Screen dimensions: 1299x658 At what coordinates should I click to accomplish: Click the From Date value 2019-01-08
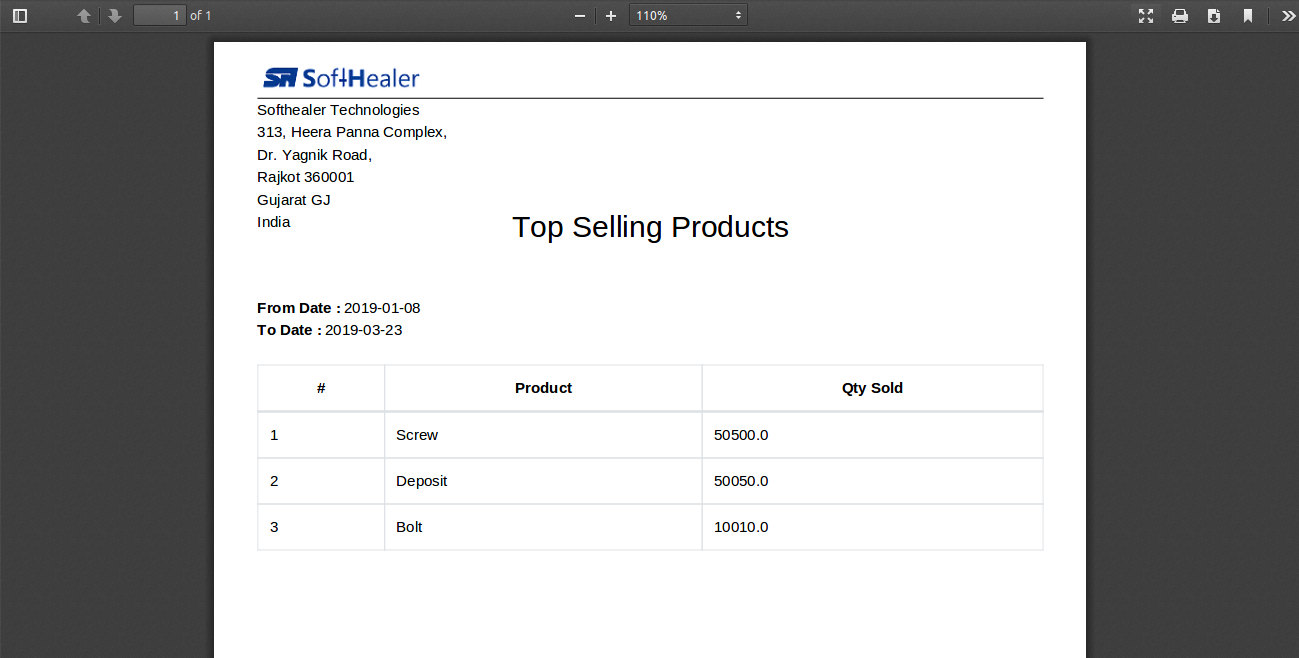coord(382,308)
